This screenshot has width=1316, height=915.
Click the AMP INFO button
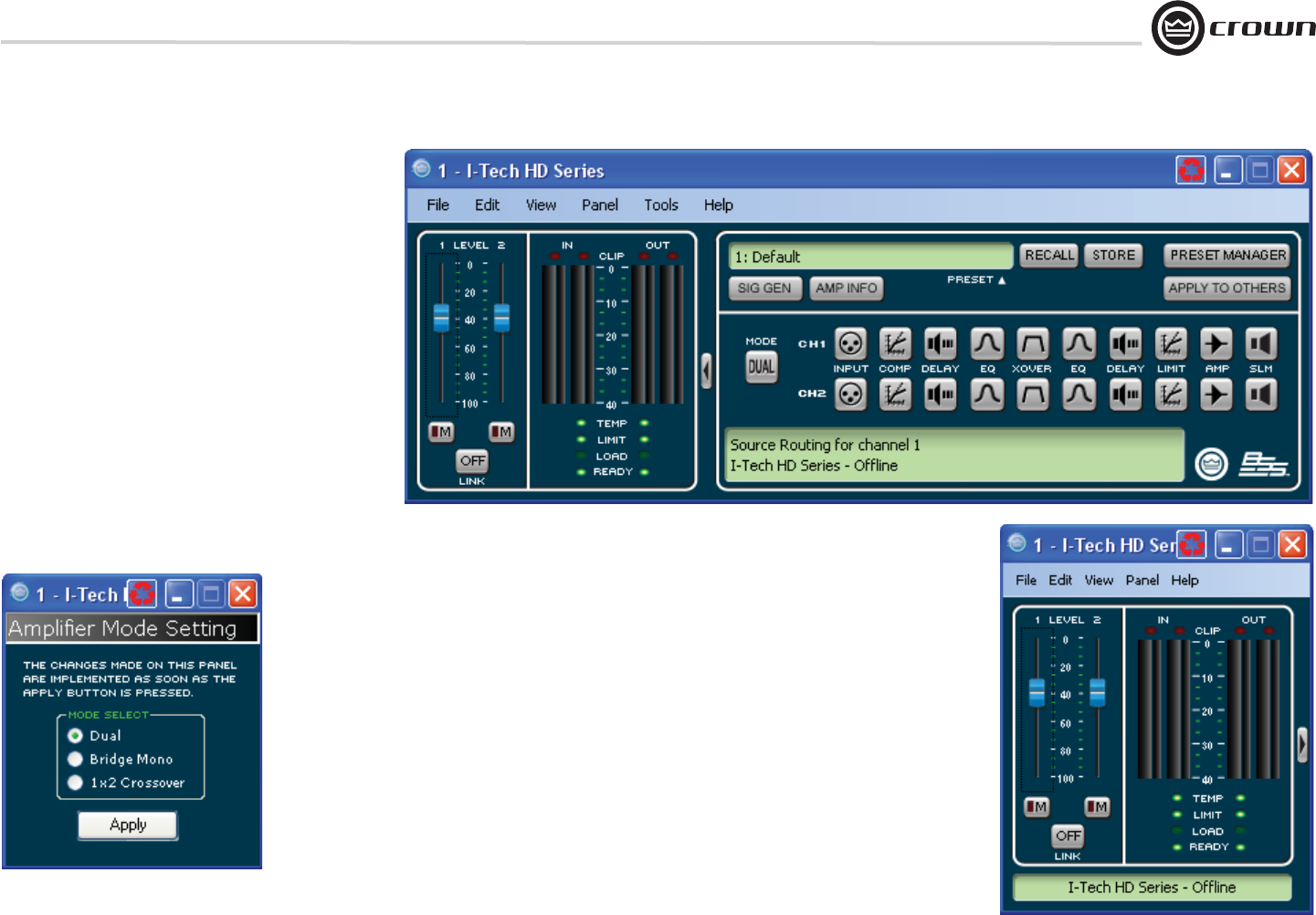pyautogui.click(x=847, y=289)
